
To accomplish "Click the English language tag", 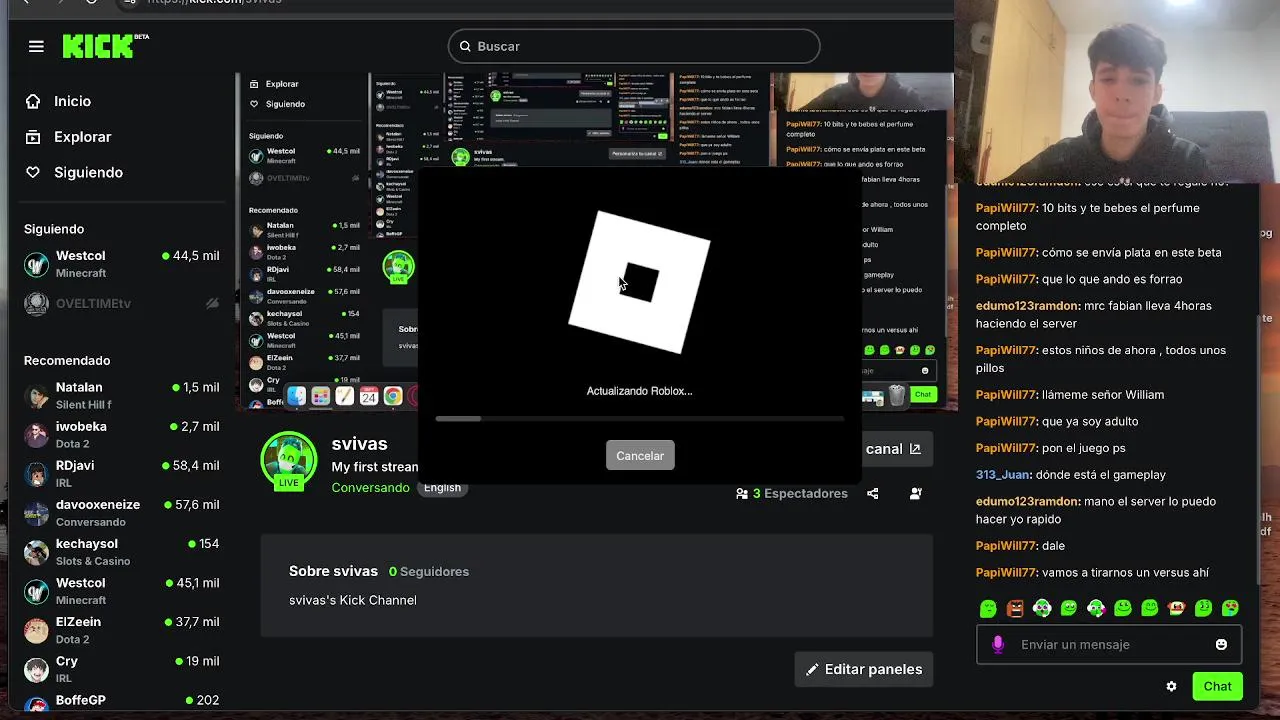I will (442, 488).
